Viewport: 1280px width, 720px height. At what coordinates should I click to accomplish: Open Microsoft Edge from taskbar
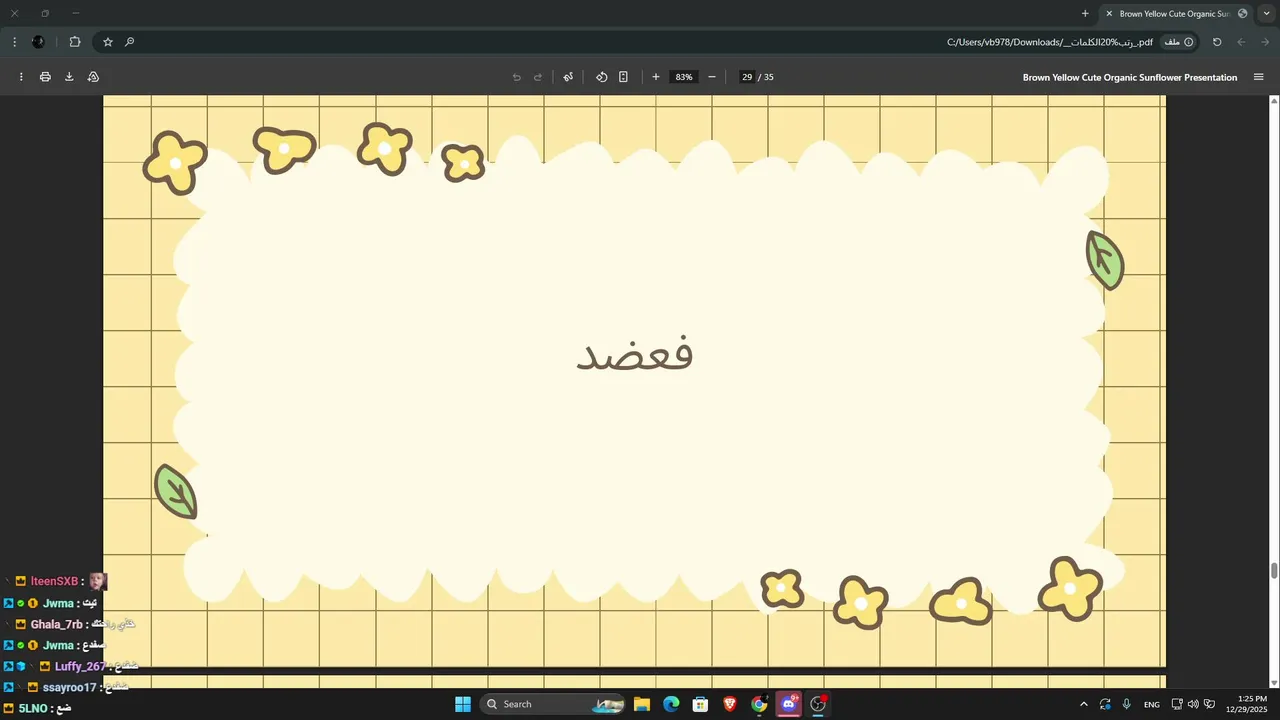(671, 704)
